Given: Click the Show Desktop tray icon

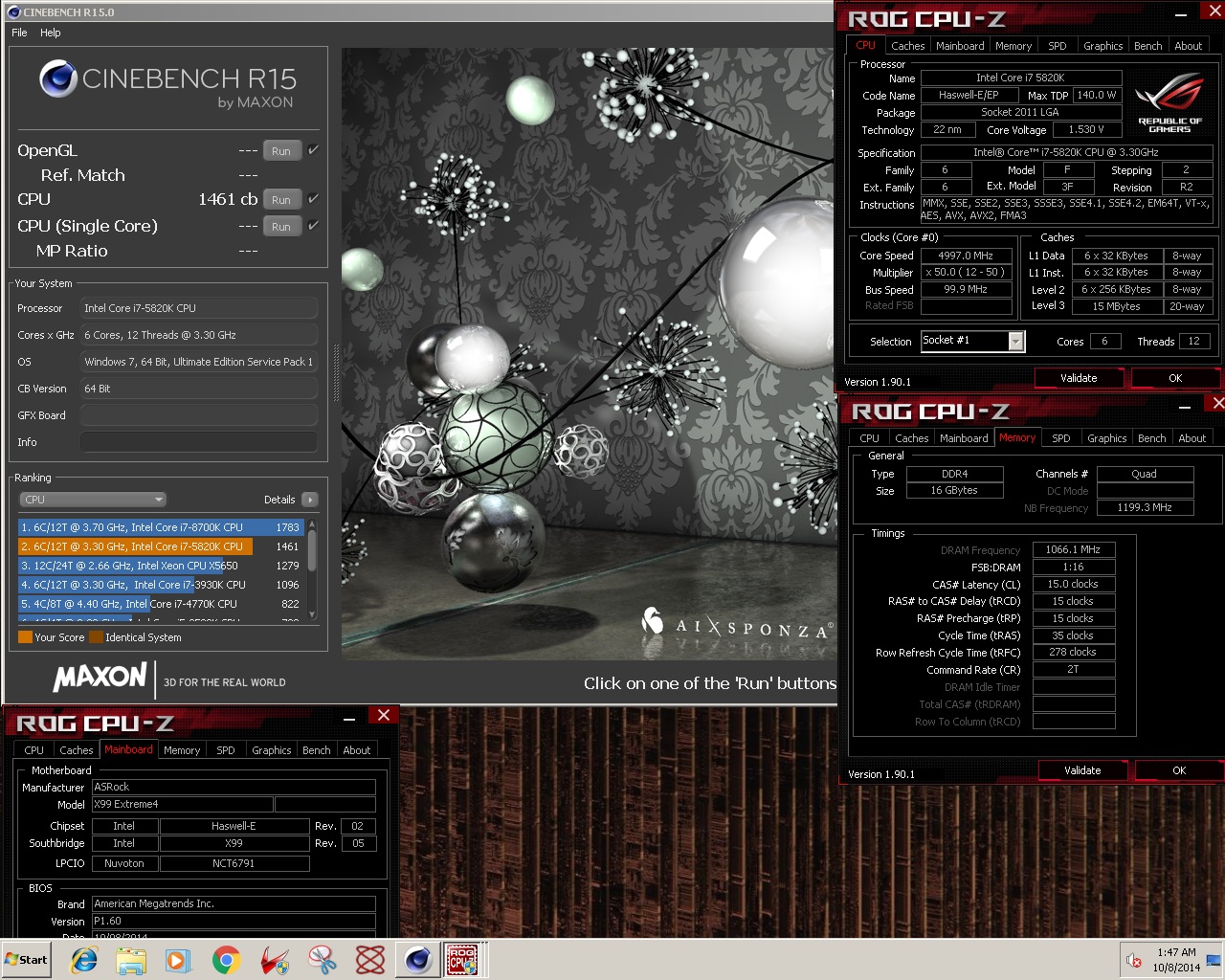Looking at the screenshot, I should pos(1214,960).
